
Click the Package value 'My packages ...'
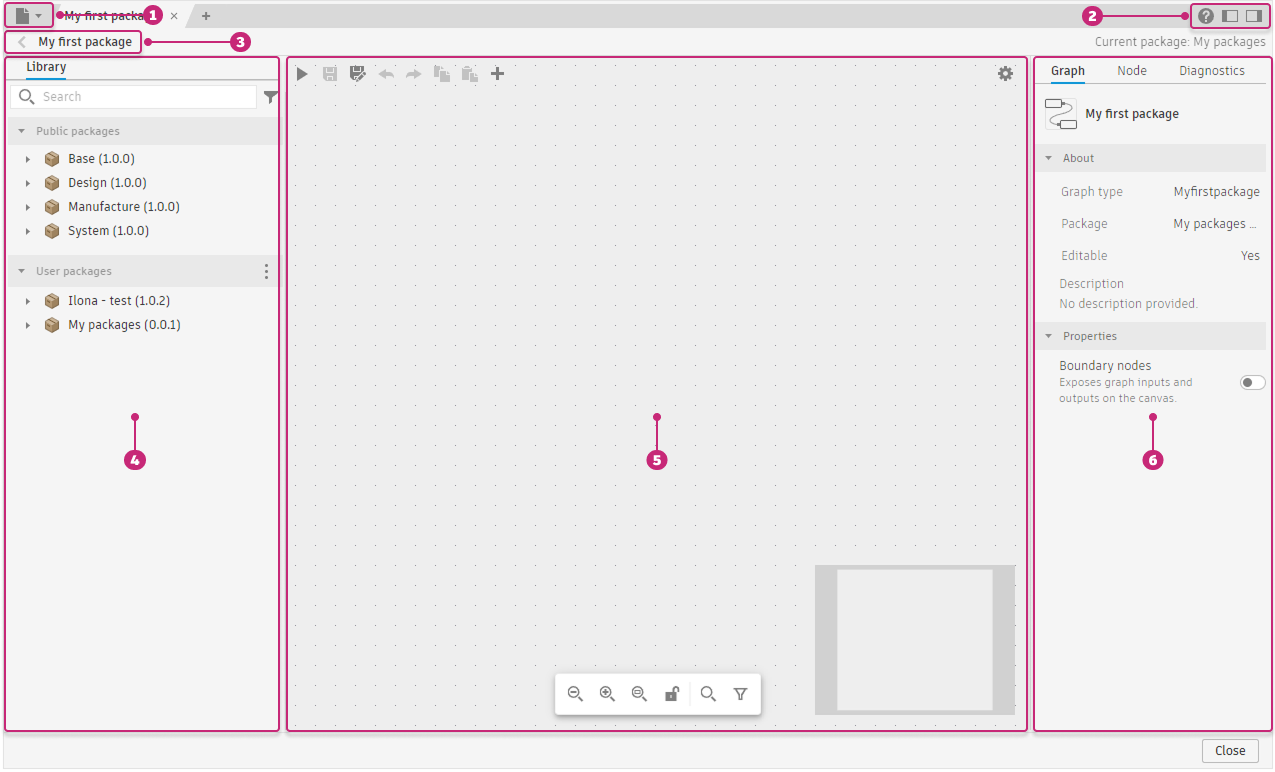click(x=1215, y=224)
